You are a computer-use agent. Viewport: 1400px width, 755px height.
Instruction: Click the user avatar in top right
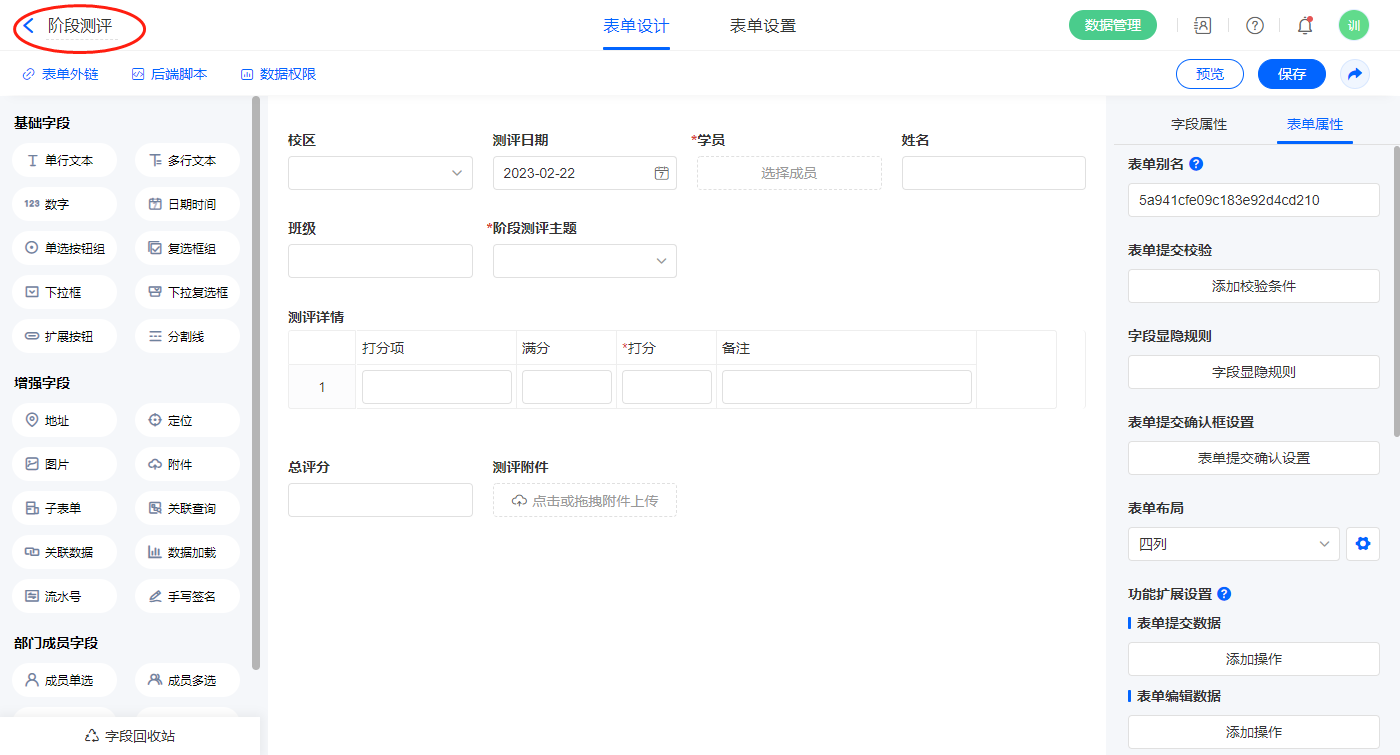[1353, 26]
